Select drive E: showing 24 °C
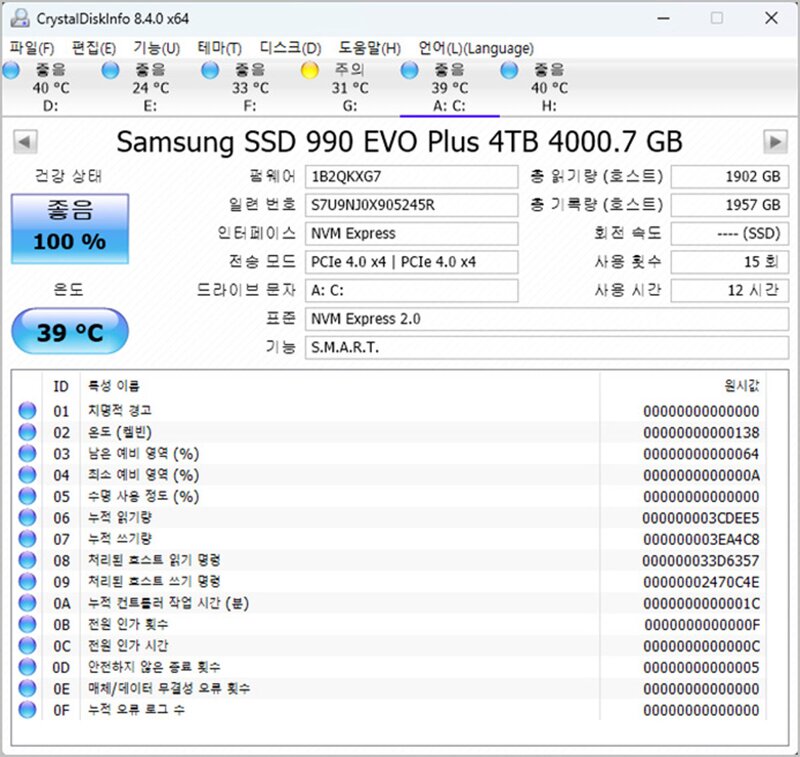Screen dimensions: 800x757 [x=151, y=88]
